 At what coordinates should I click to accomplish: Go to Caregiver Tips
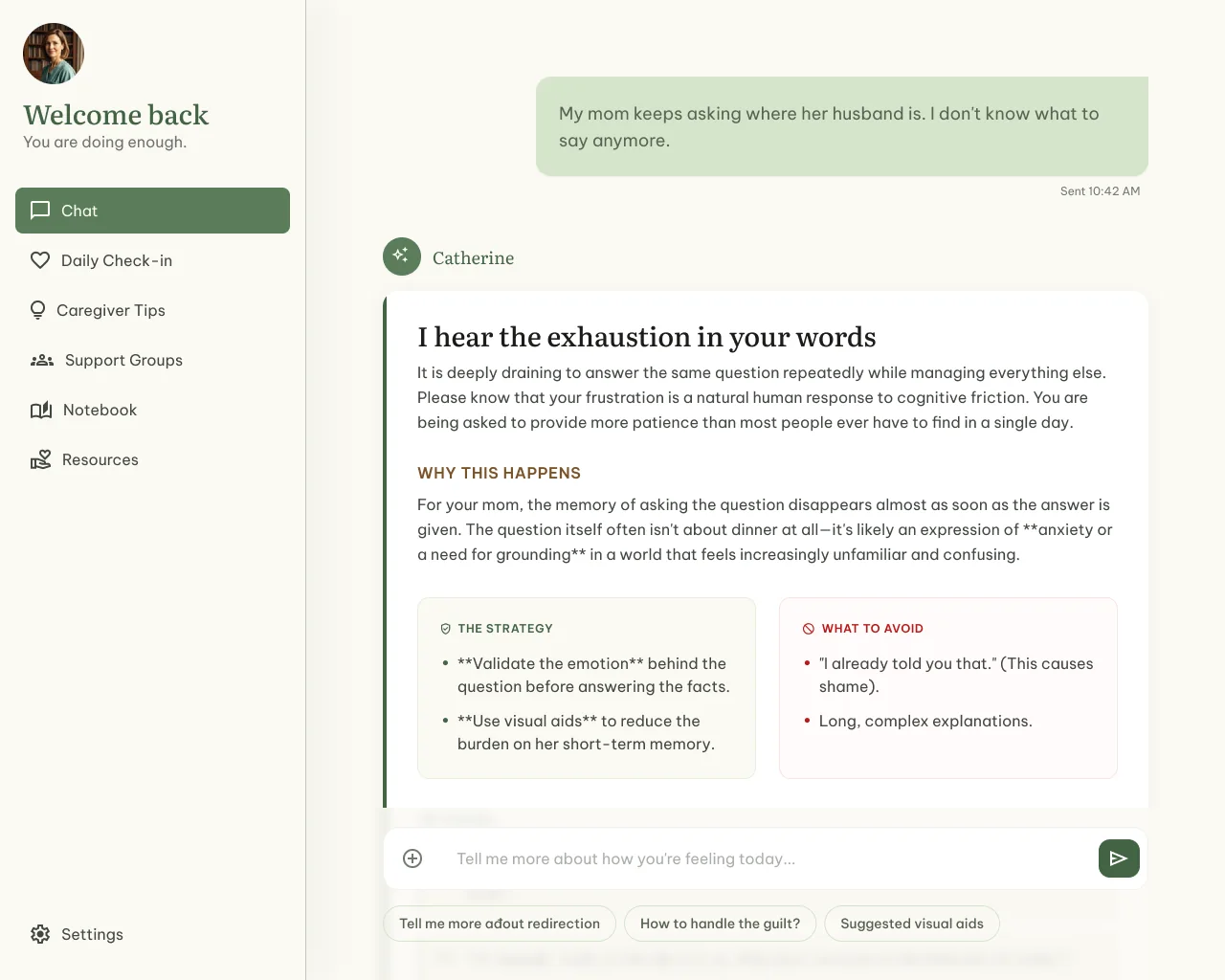click(152, 310)
